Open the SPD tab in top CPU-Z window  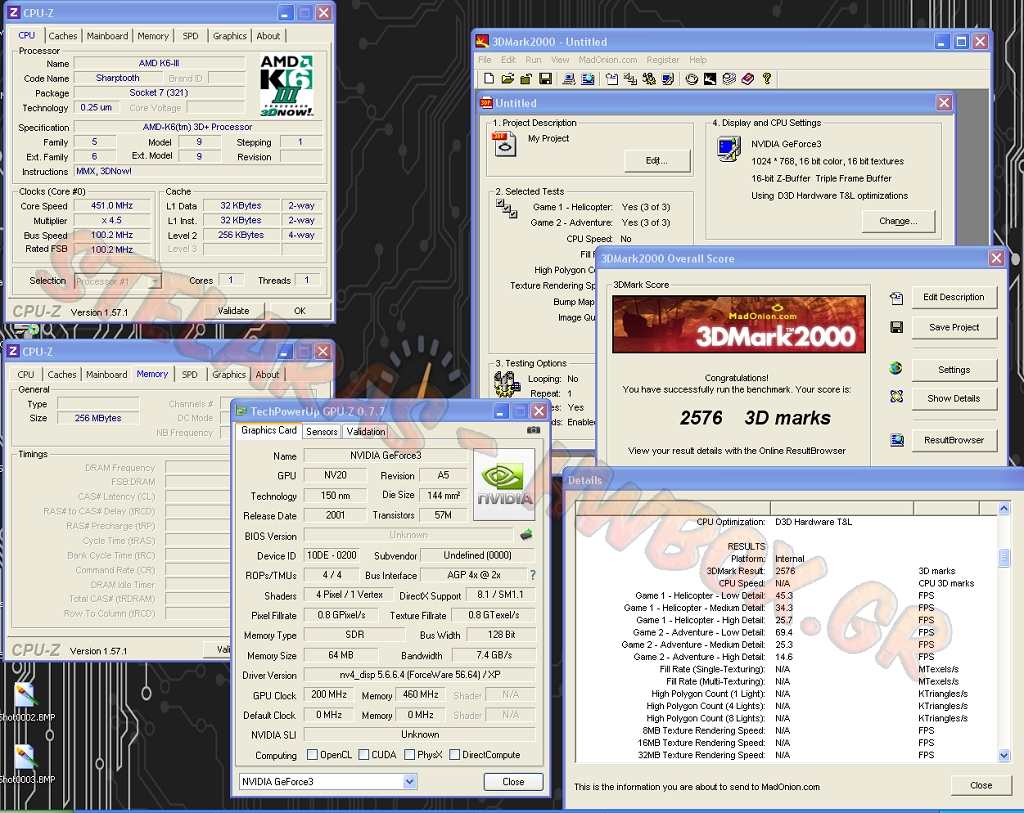click(x=190, y=36)
